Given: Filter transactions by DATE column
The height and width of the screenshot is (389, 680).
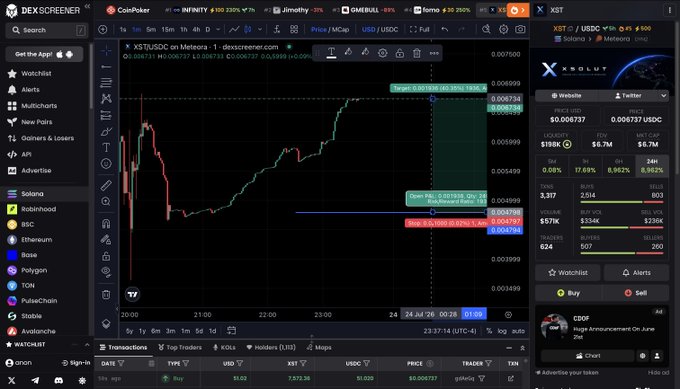Looking at the screenshot, I should pos(121,363).
